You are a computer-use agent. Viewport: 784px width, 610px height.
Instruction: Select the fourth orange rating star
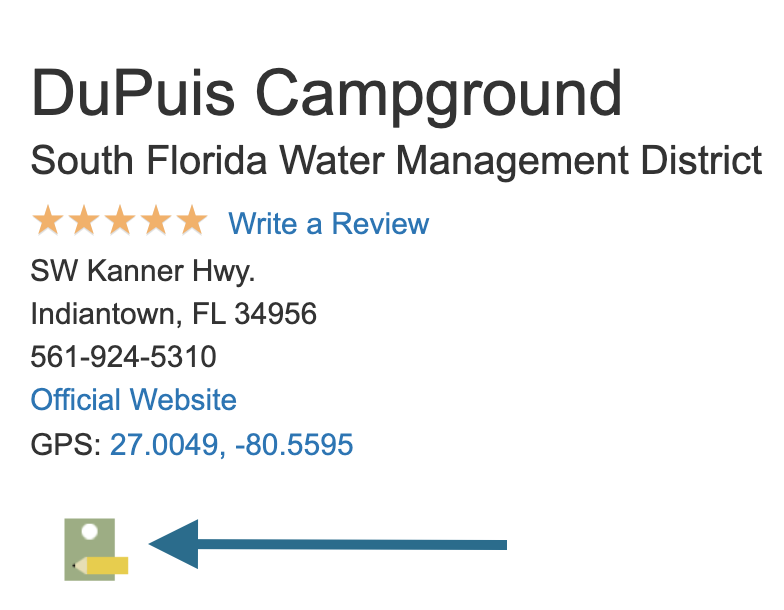coord(156,220)
